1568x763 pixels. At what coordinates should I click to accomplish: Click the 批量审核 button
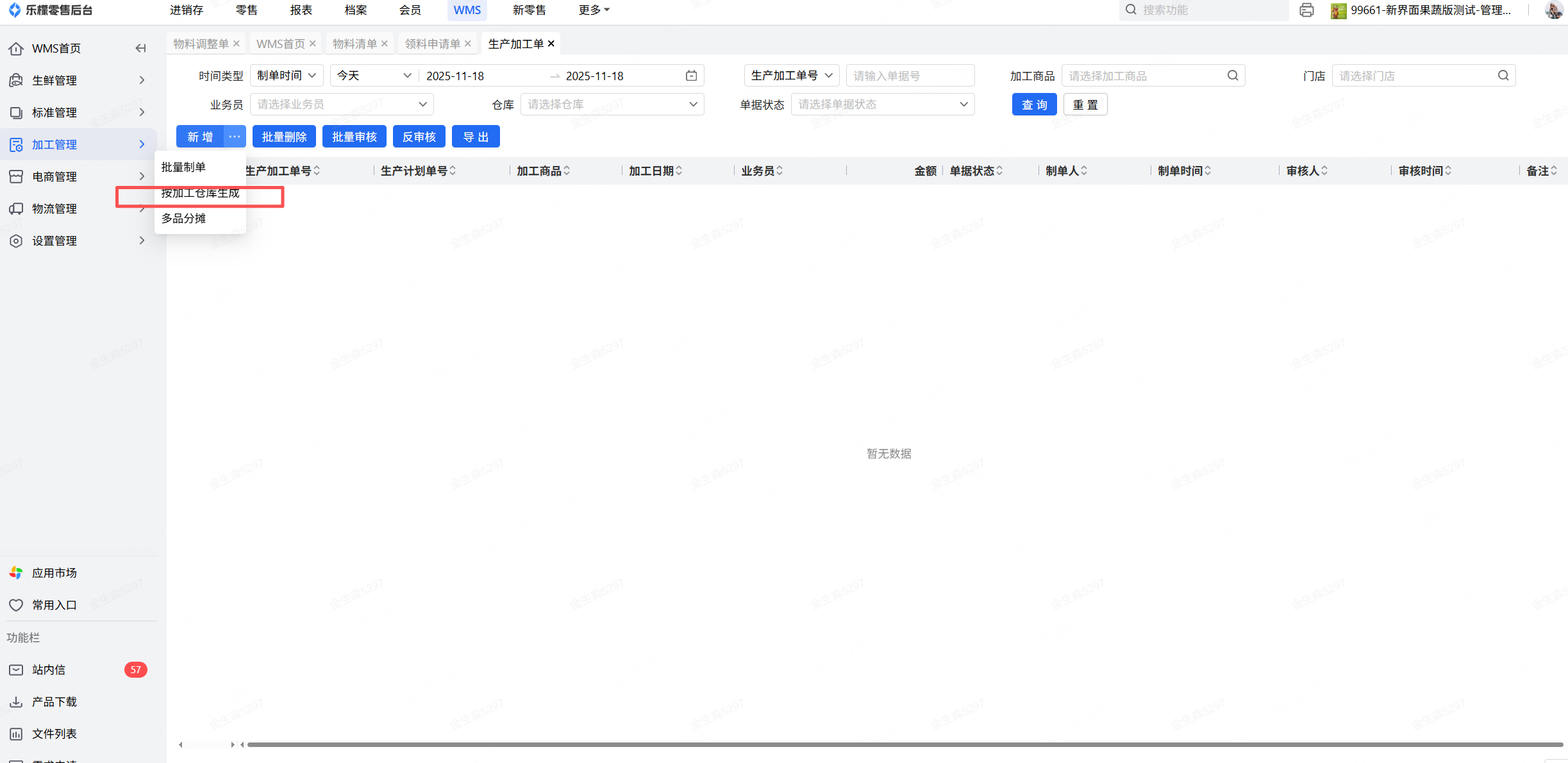(354, 137)
